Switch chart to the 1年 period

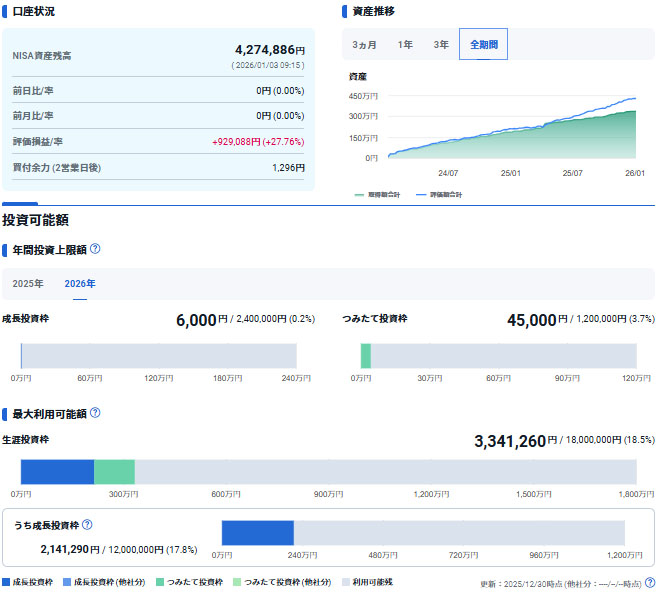pos(405,45)
